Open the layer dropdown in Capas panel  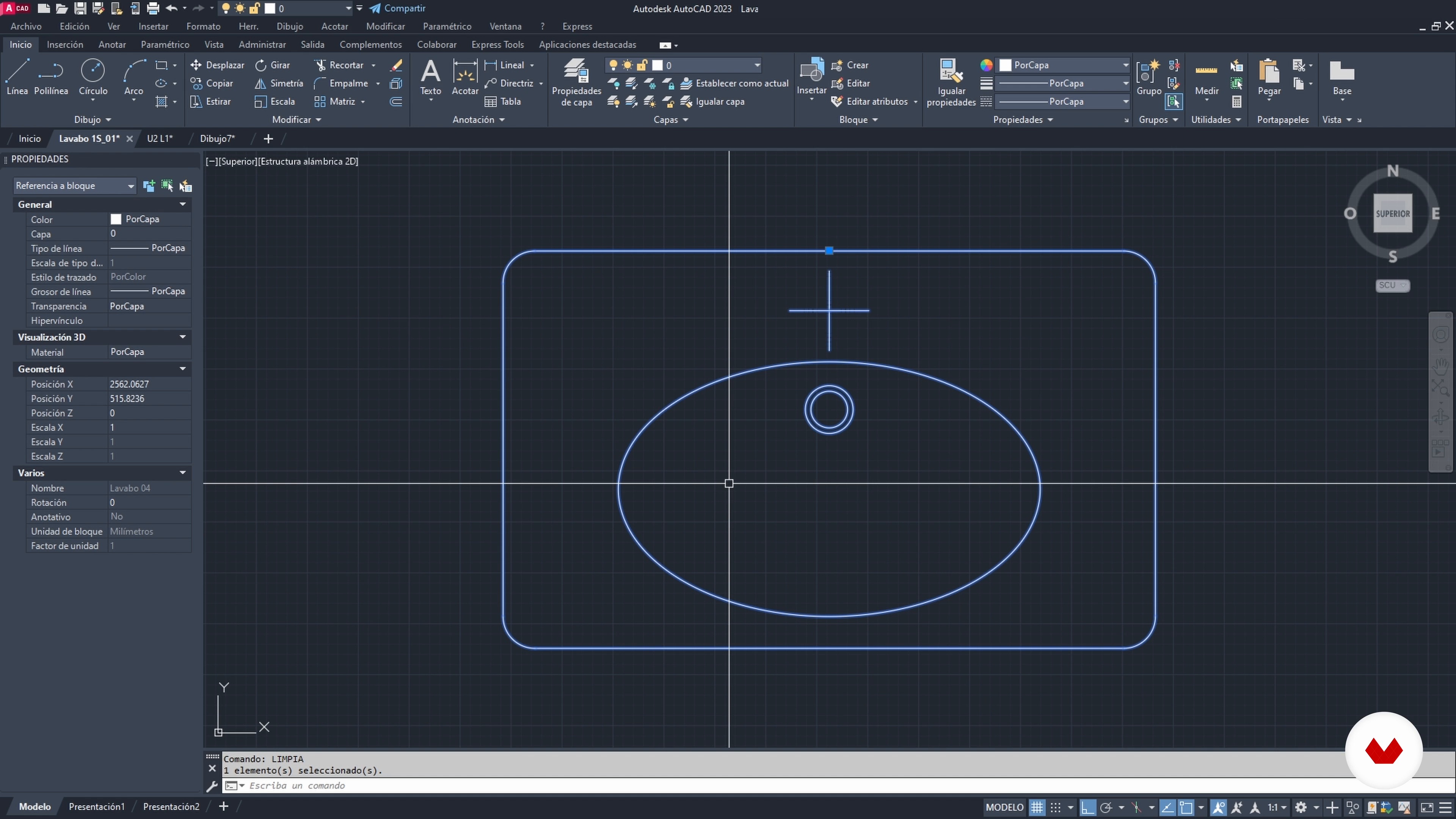click(x=683, y=65)
